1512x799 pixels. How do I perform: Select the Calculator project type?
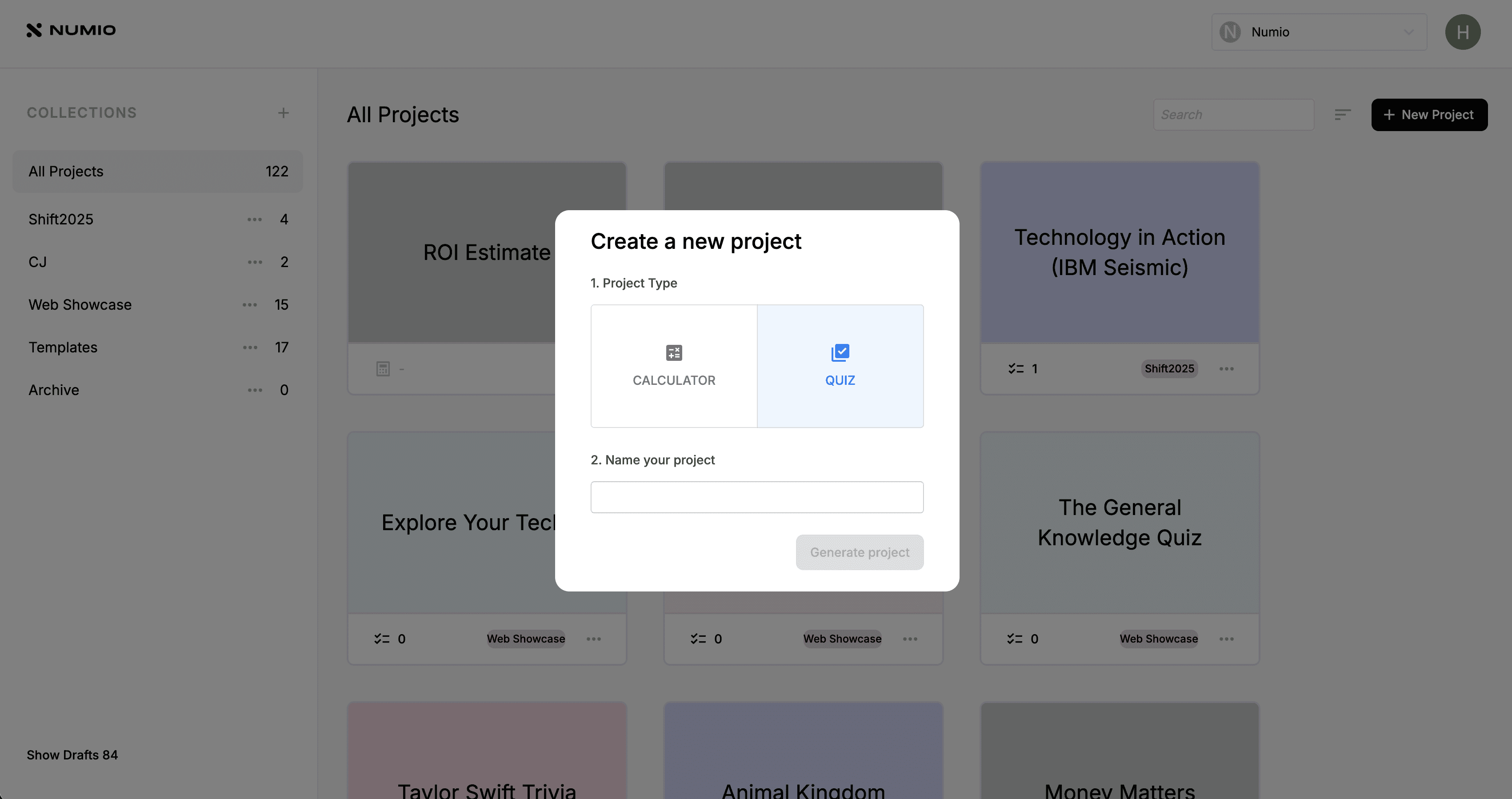pos(674,366)
